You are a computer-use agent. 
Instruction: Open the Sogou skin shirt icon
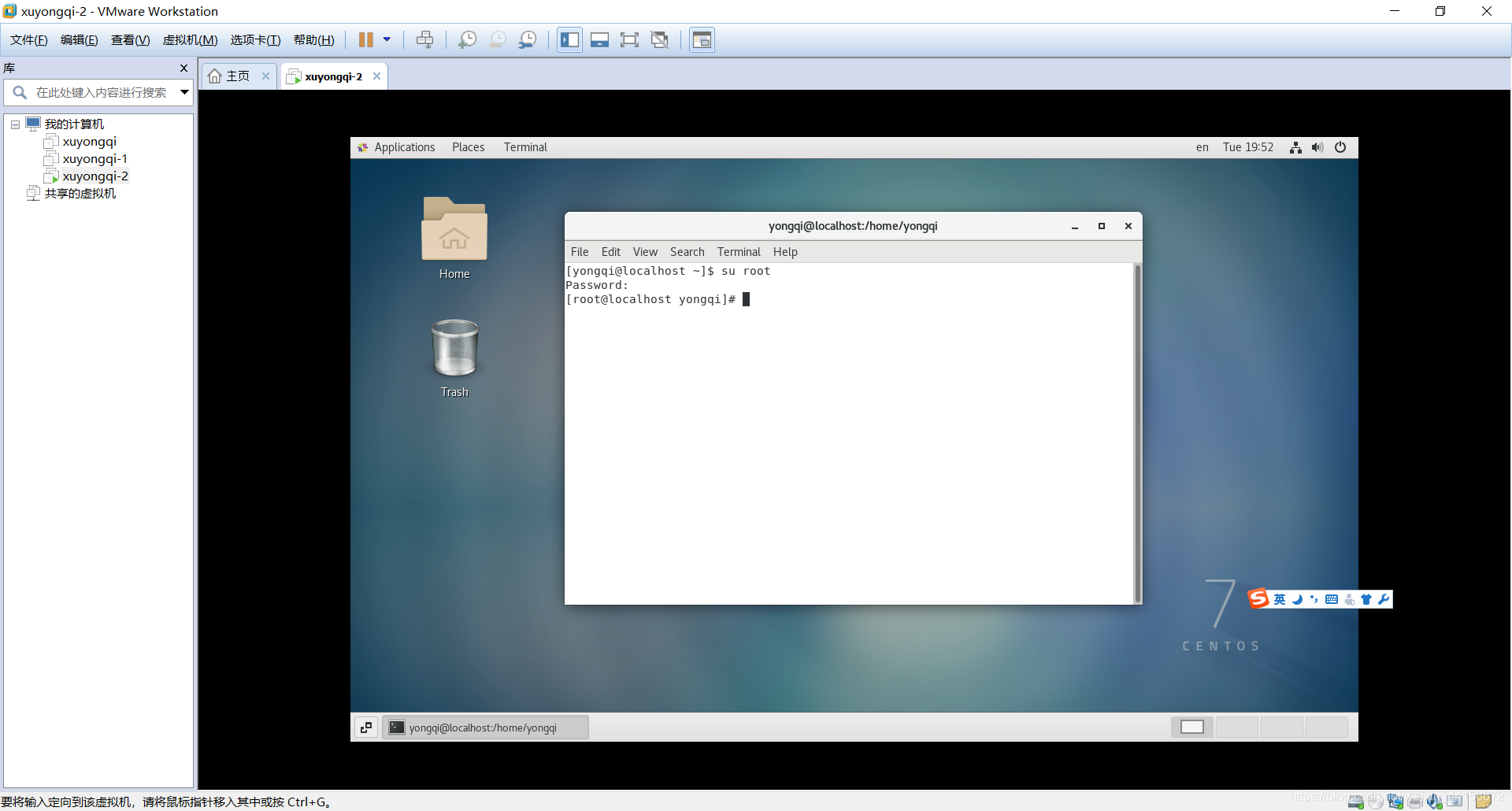(1366, 599)
